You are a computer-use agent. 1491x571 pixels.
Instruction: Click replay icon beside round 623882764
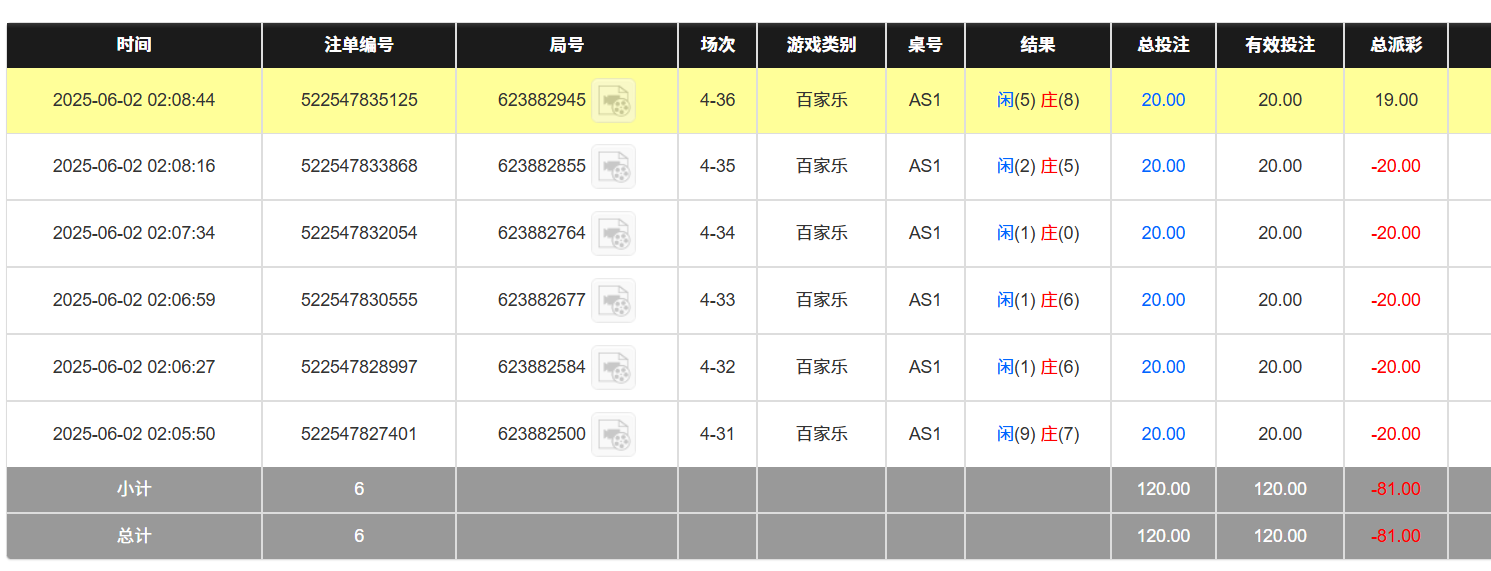tap(613, 234)
